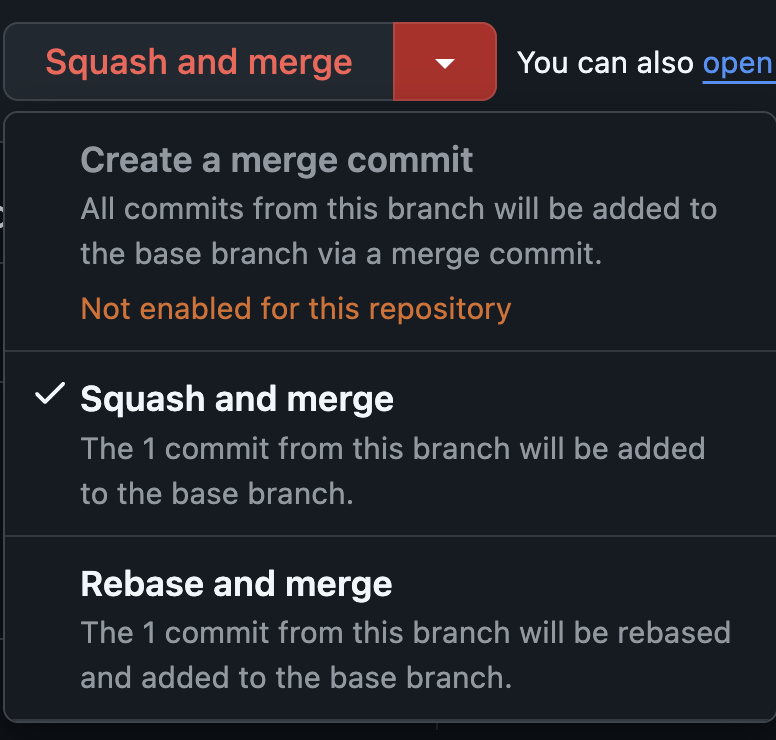Pick the "Rebase and merge" option
This screenshot has height=740, width=776.
(236, 584)
